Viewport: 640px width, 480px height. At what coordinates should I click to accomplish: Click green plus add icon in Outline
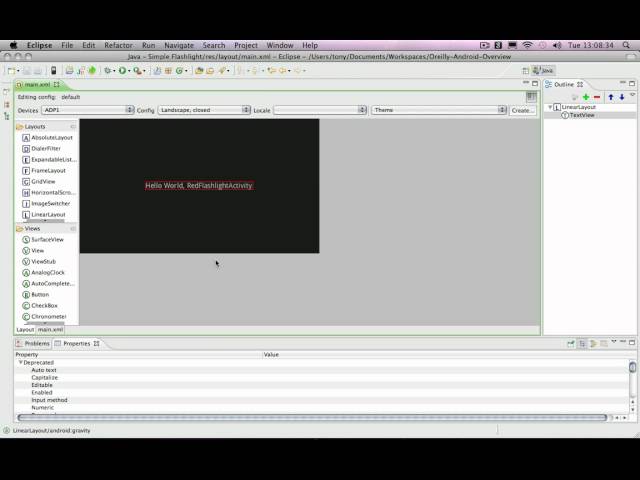point(586,97)
